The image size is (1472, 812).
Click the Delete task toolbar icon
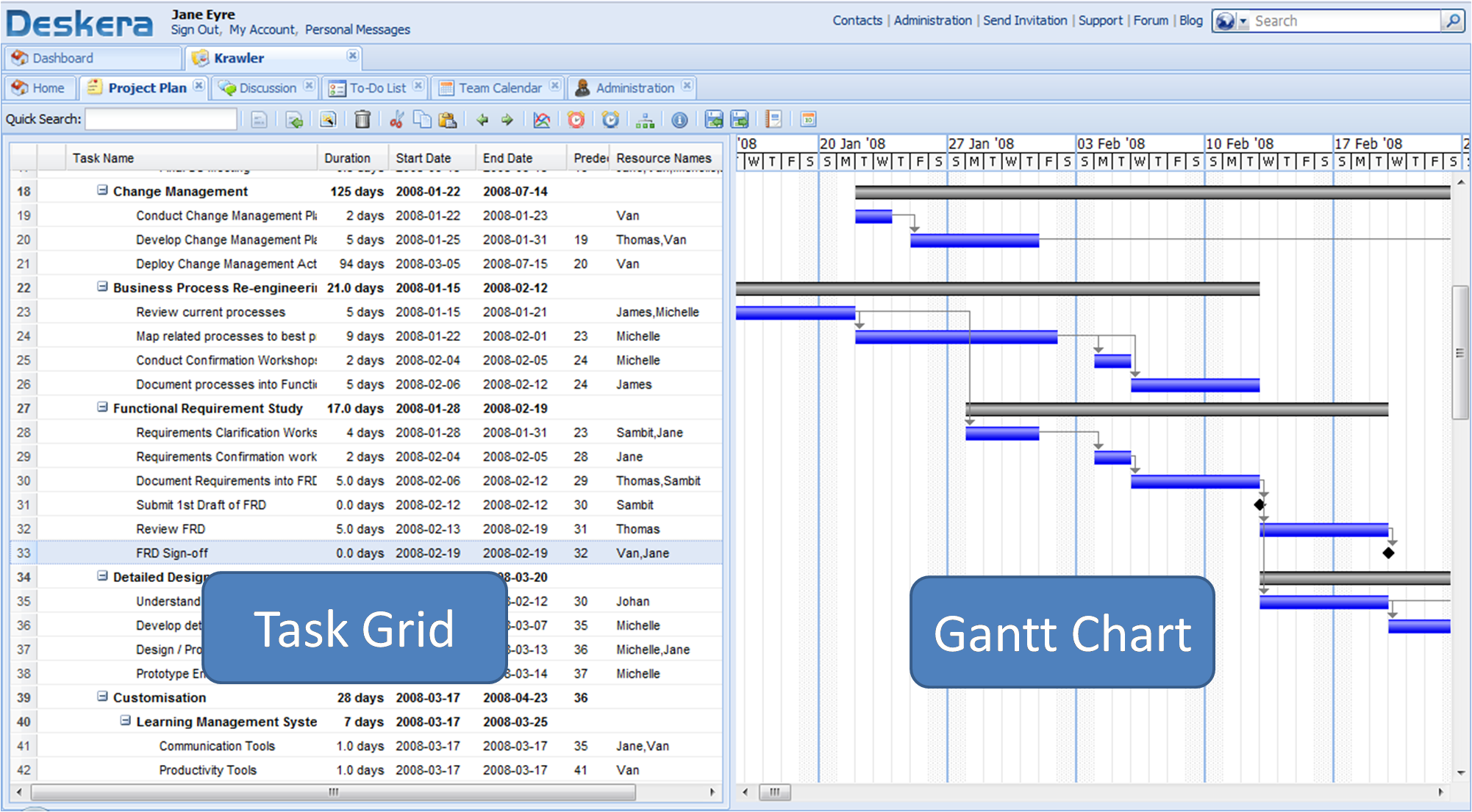[362, 120]
